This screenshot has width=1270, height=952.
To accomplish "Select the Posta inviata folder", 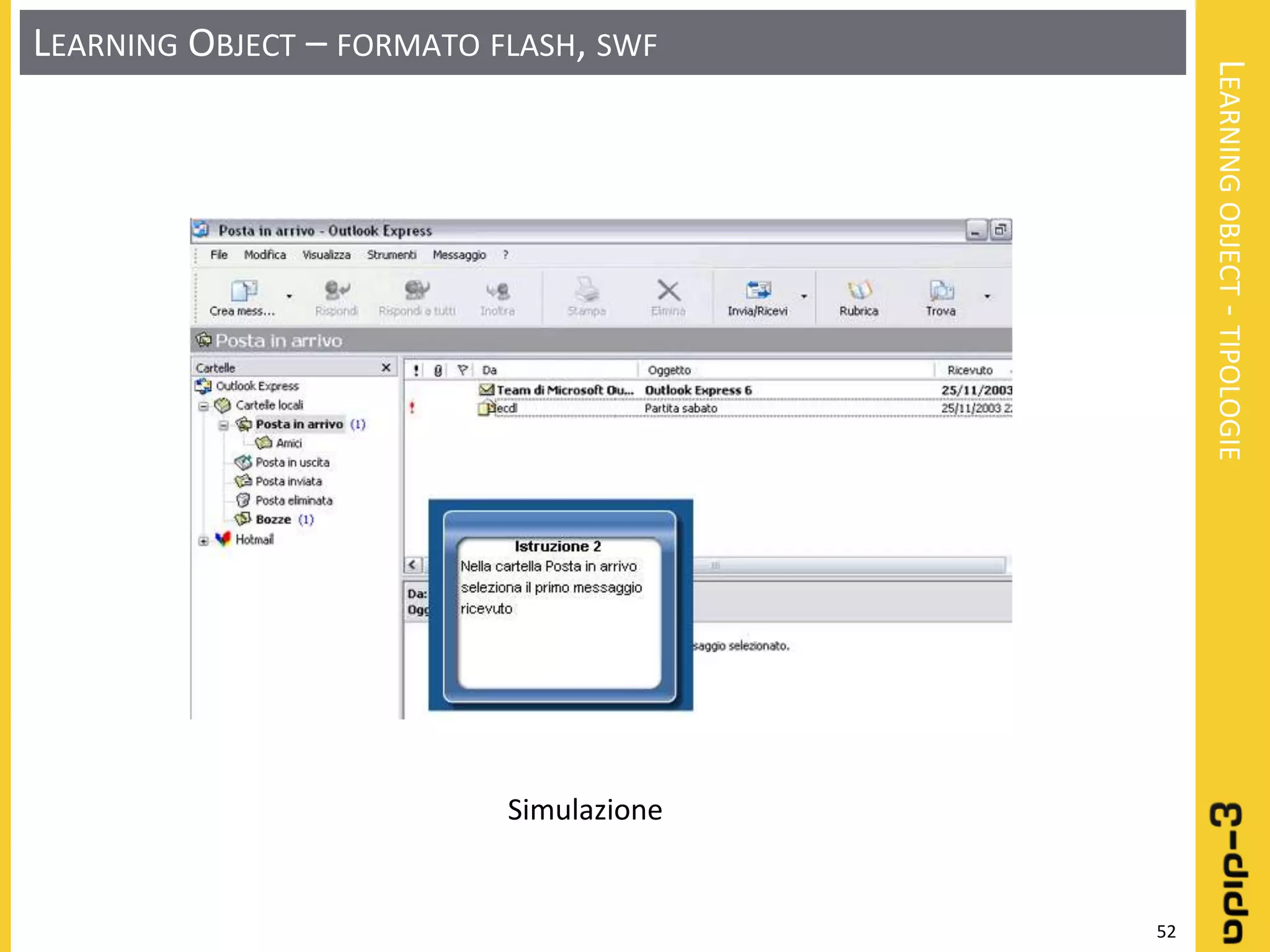I will pyautogui.click(x=288, y=482).
